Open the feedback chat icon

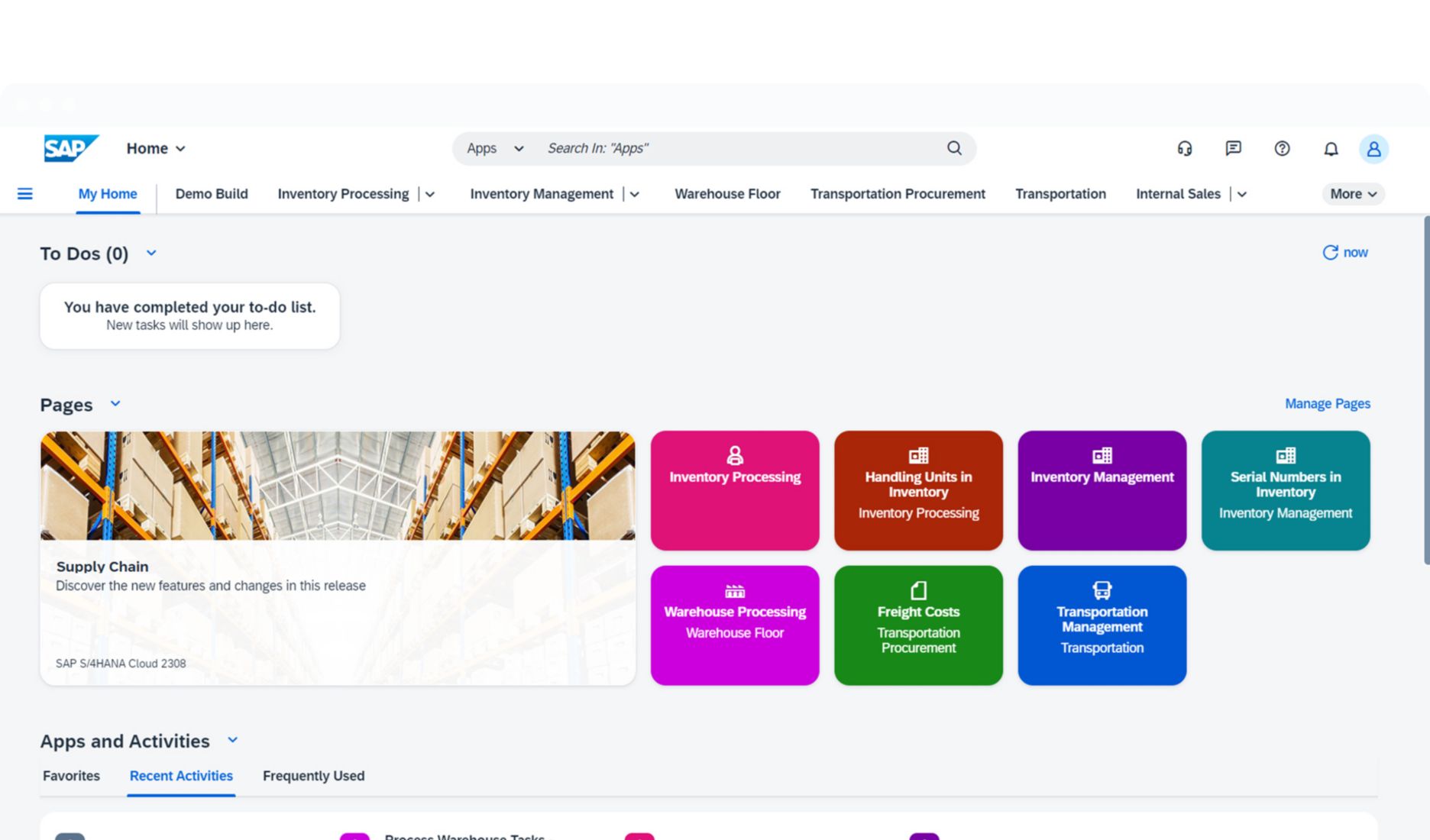coord(1233,148)
